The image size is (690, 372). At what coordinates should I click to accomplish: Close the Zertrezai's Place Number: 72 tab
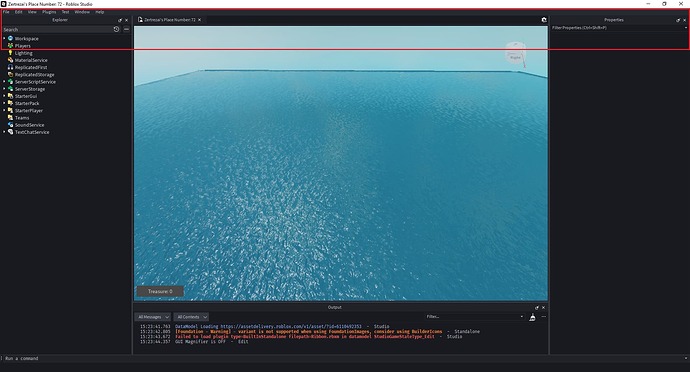click(199, 20)
